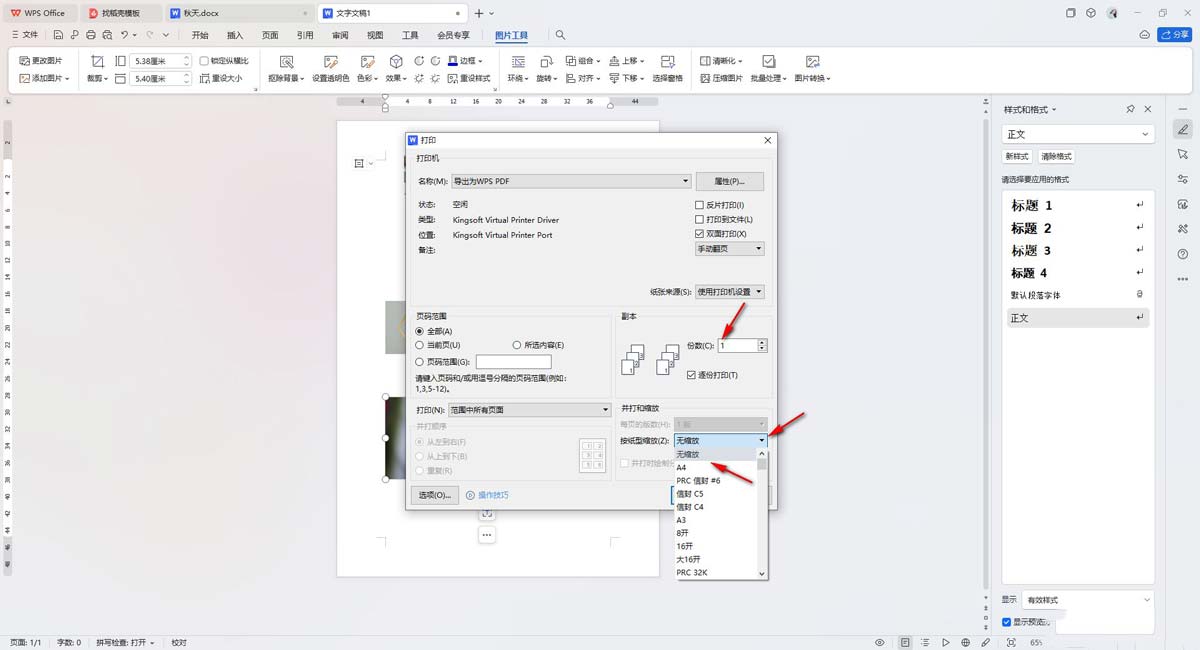
Task: Select the 所选内容 radio button
Action: click(517, 345)
